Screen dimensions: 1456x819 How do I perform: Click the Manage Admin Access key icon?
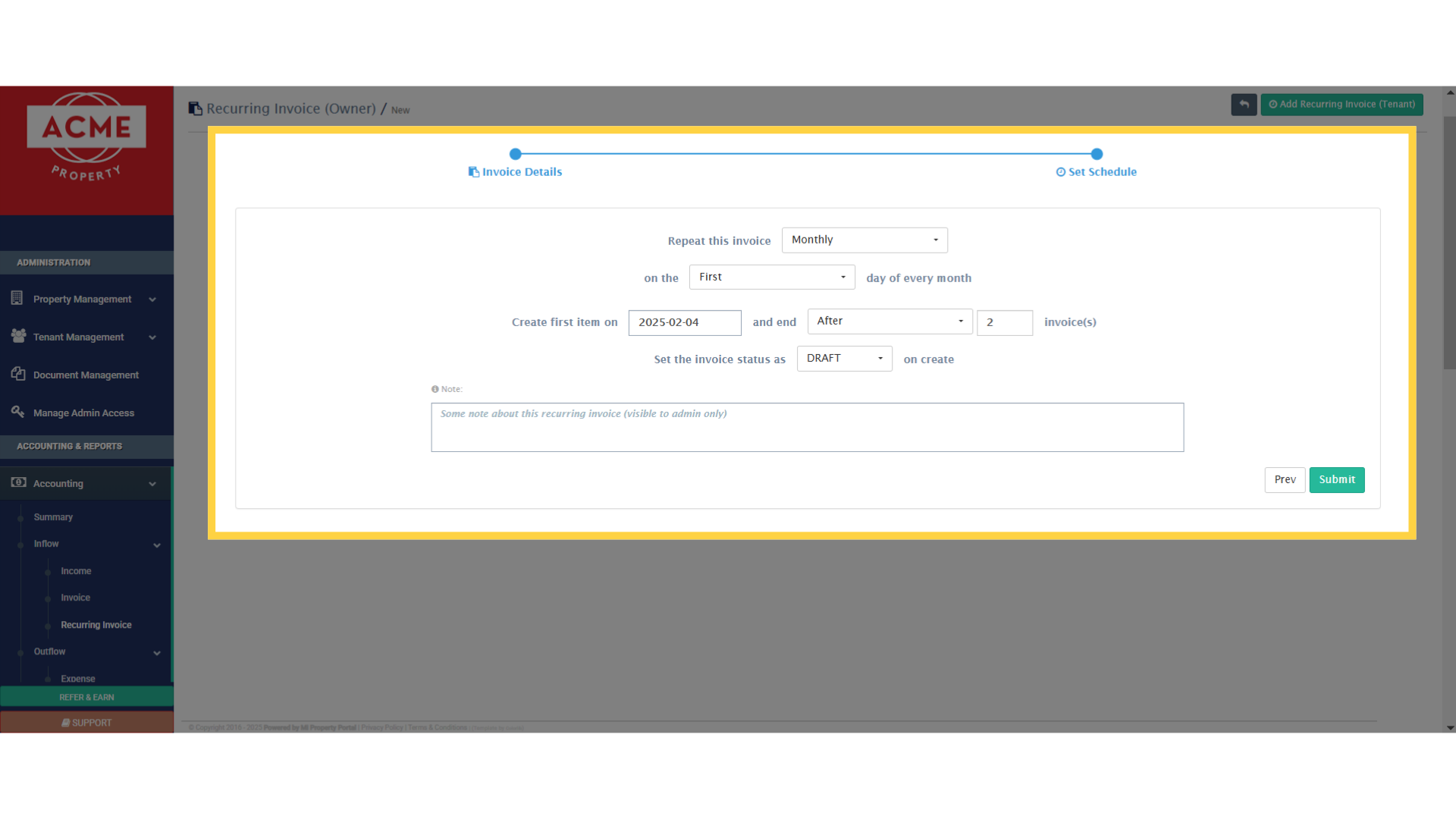17,412
